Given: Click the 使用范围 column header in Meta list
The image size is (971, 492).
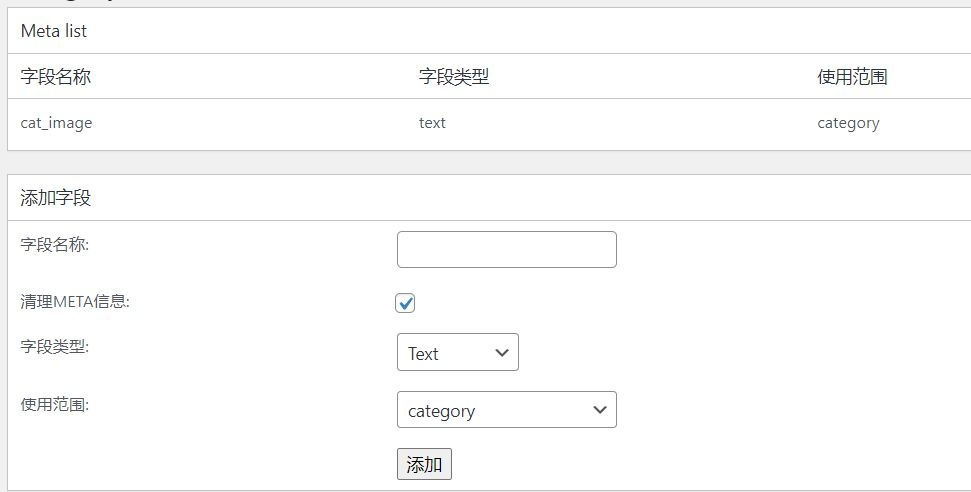Looking at the screenshot, I should 852,77.
